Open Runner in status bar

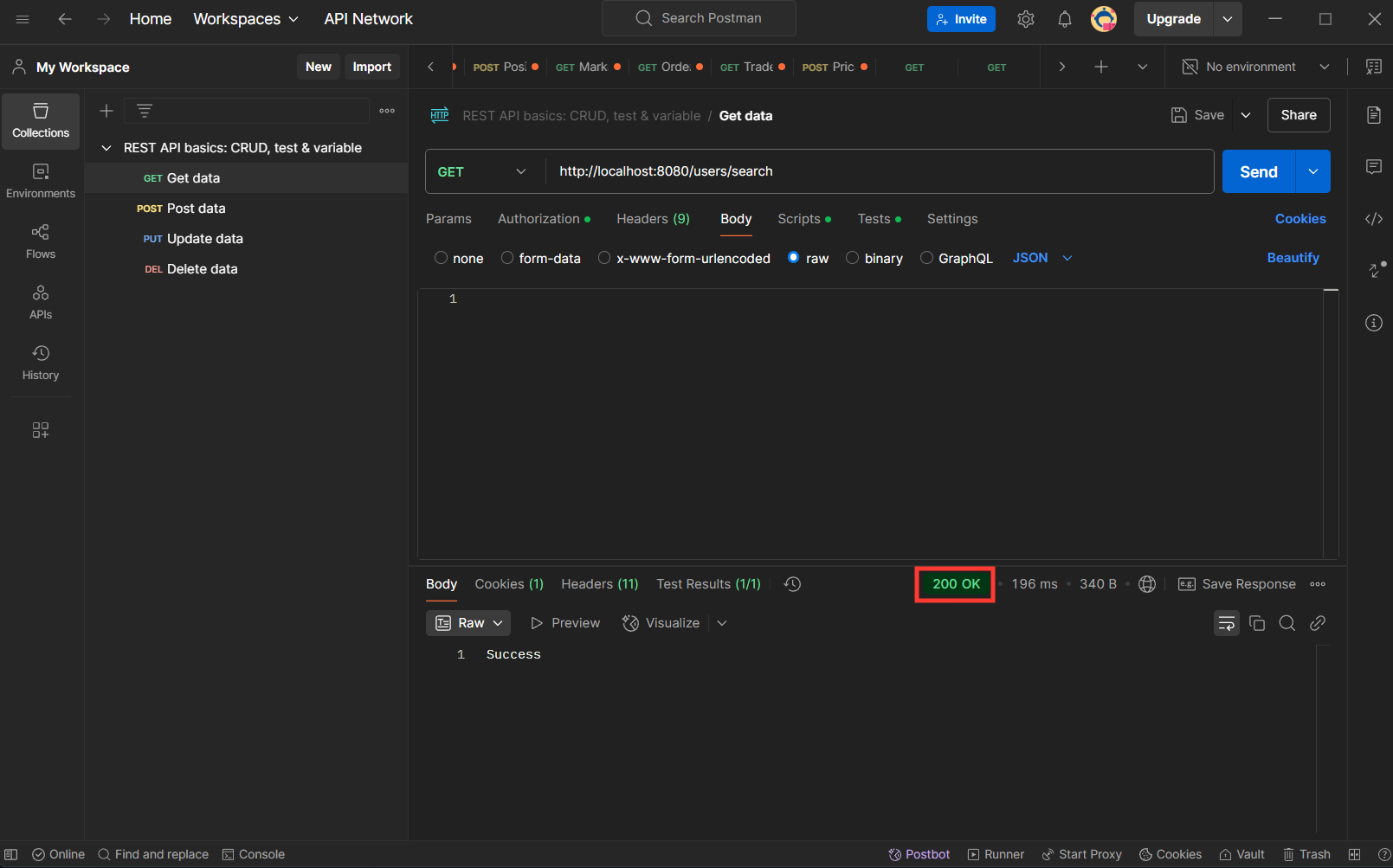[x=996, y=854]
